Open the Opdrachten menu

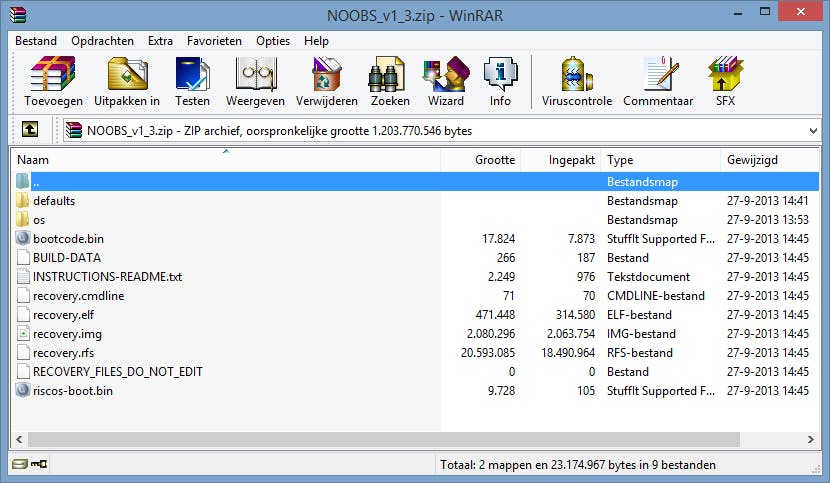coord(102,41)
